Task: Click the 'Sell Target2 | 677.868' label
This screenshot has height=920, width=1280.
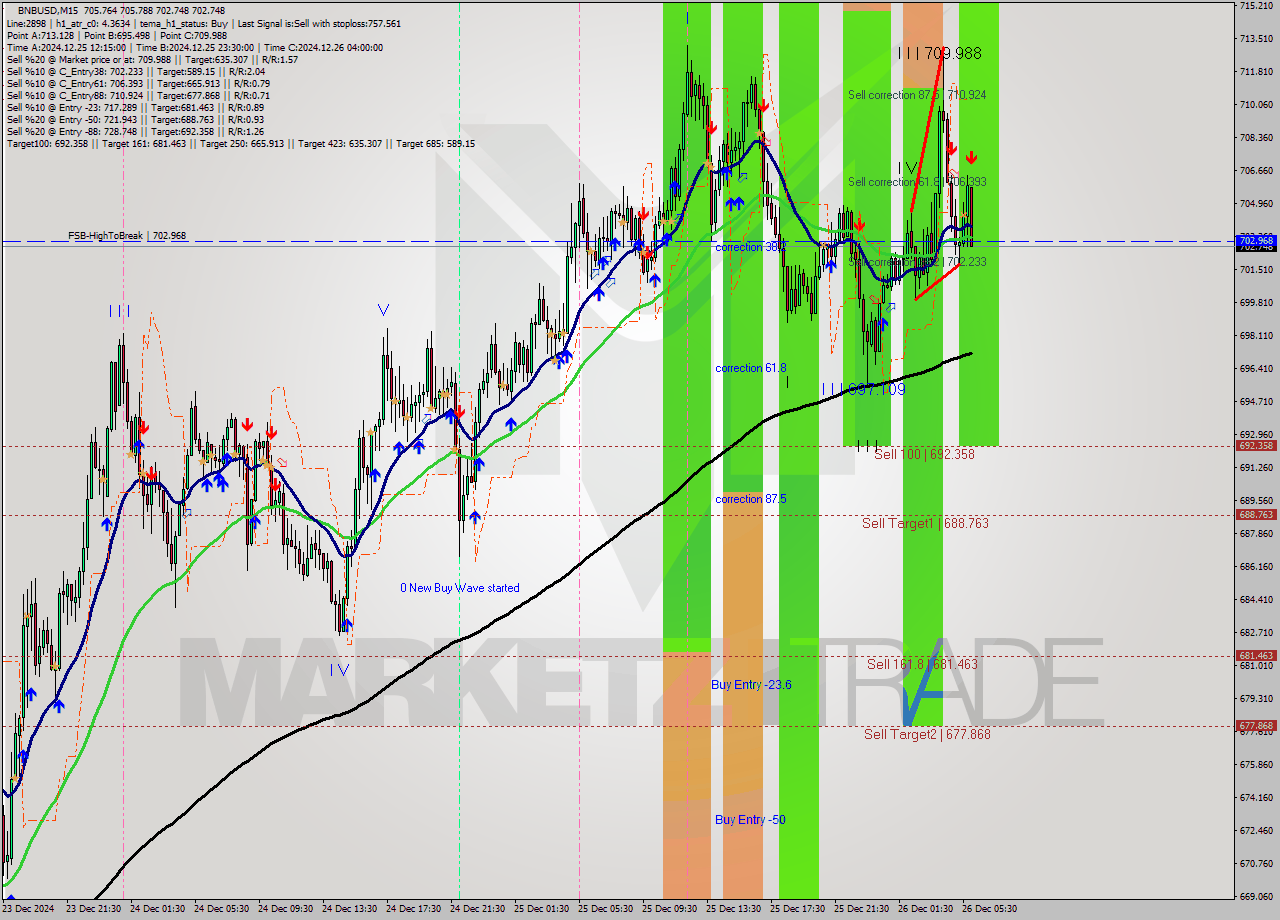Action: 927,734
